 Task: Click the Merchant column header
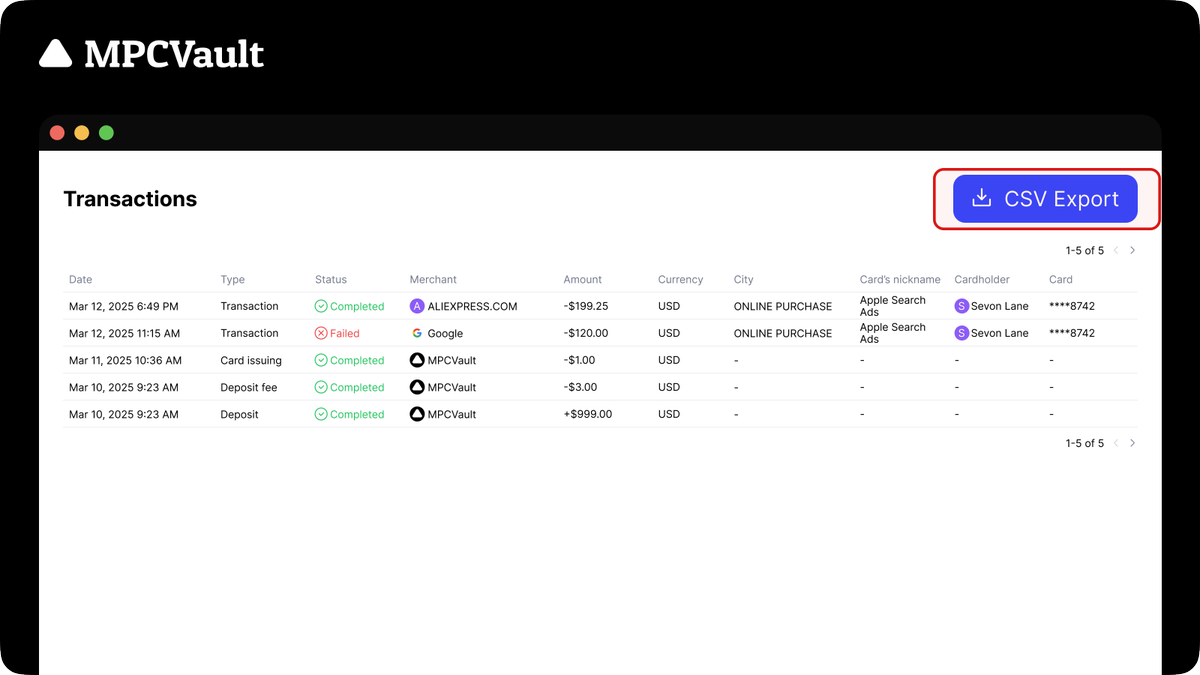point(435,280)
